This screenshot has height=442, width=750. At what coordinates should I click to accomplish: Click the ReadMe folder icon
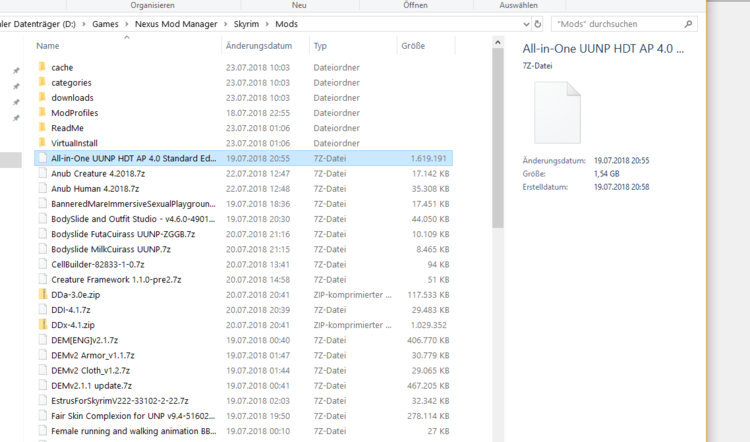[x=42, y=128]
